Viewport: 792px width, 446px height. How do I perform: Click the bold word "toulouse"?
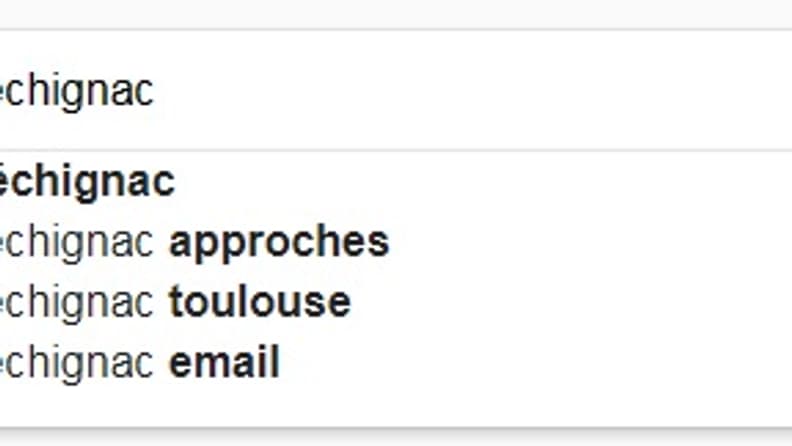click(260, 302)
